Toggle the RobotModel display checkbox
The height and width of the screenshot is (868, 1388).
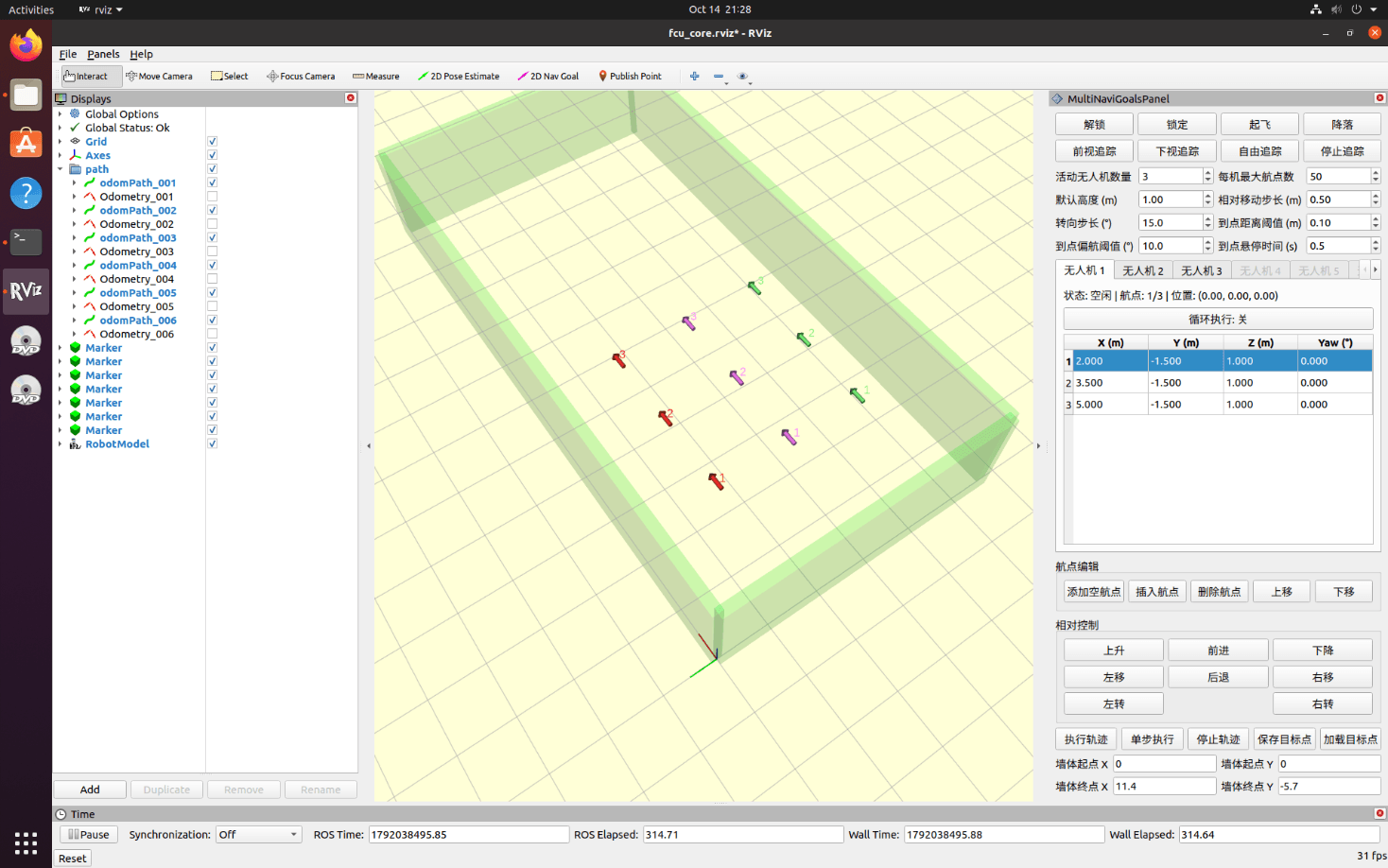(212, 443)
